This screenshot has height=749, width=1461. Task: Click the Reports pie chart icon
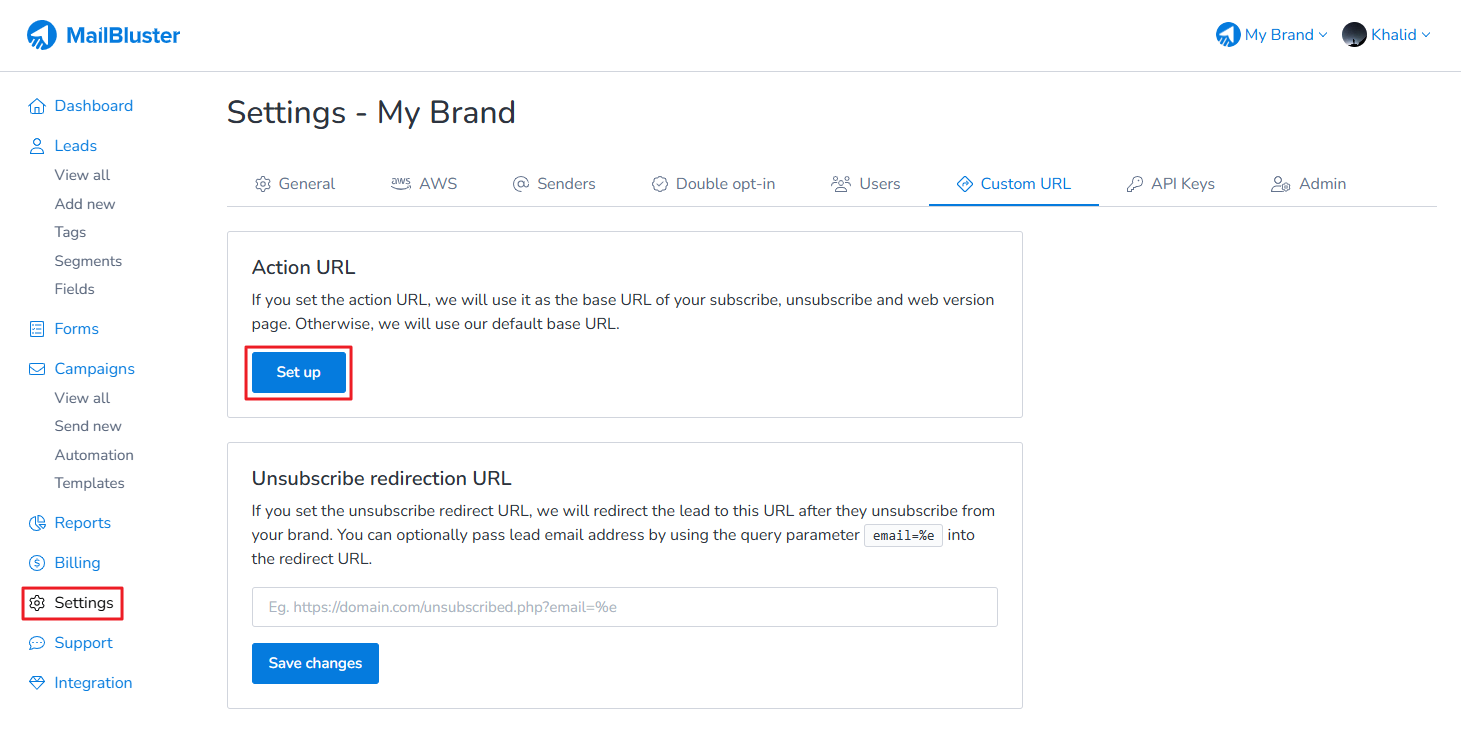click(37, 523)
